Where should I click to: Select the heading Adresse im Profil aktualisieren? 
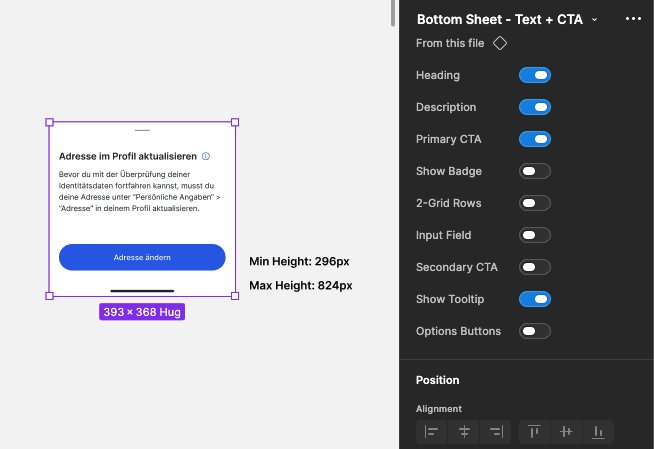[x=128, y=156]
